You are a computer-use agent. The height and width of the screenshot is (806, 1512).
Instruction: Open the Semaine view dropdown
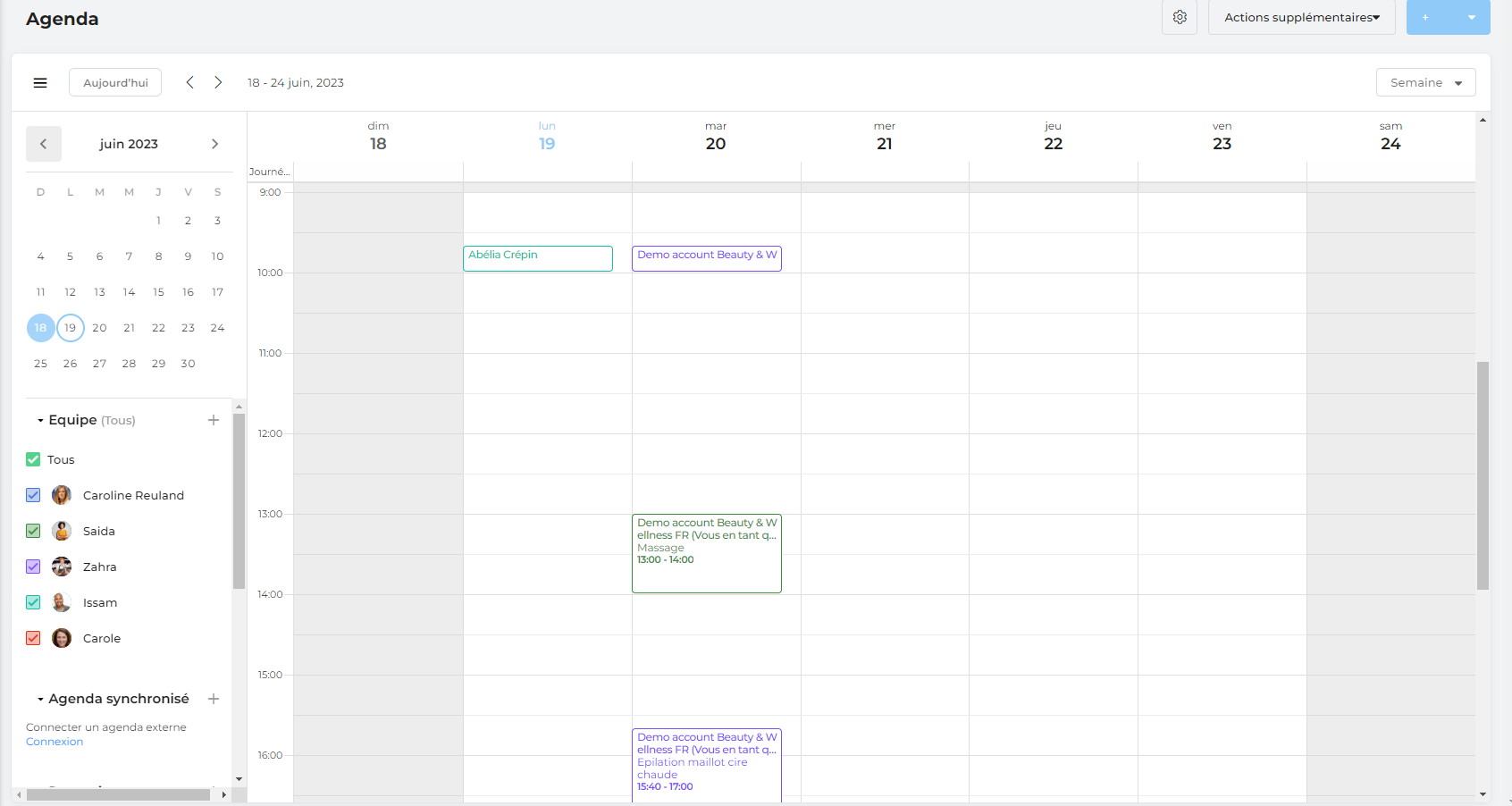click(x=1426, y=82)
